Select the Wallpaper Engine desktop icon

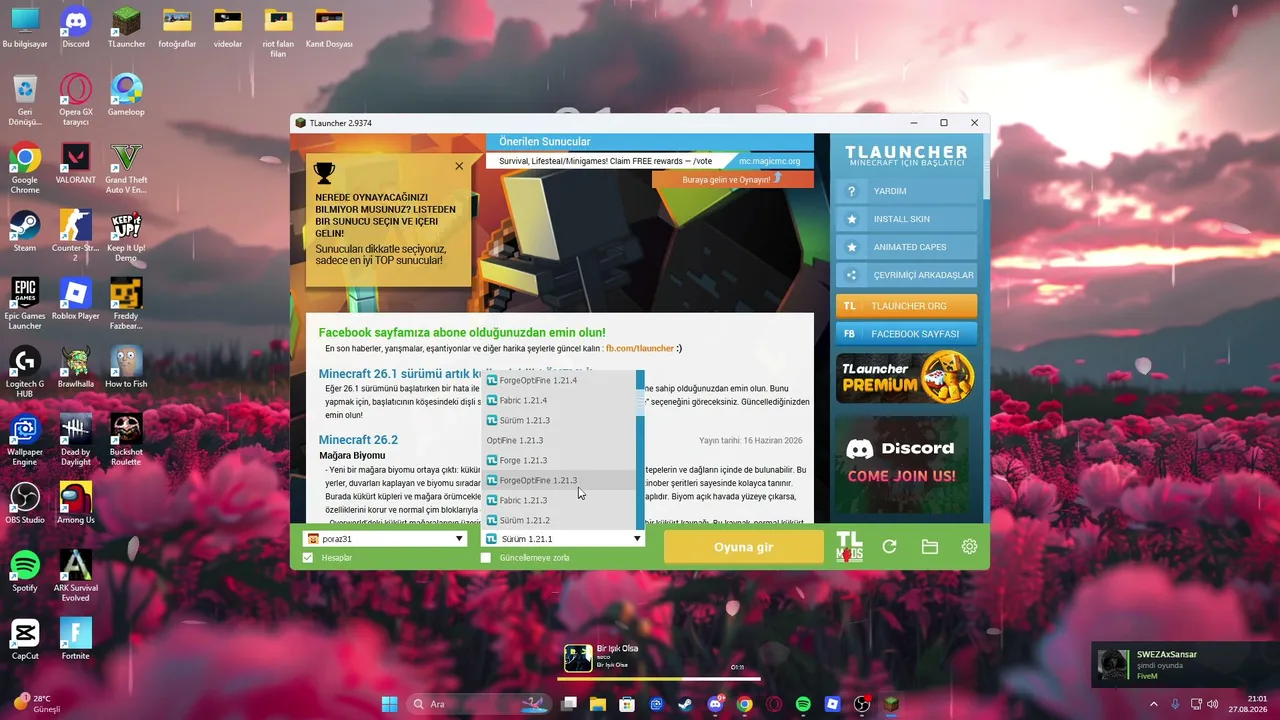[x=25, y=440]
